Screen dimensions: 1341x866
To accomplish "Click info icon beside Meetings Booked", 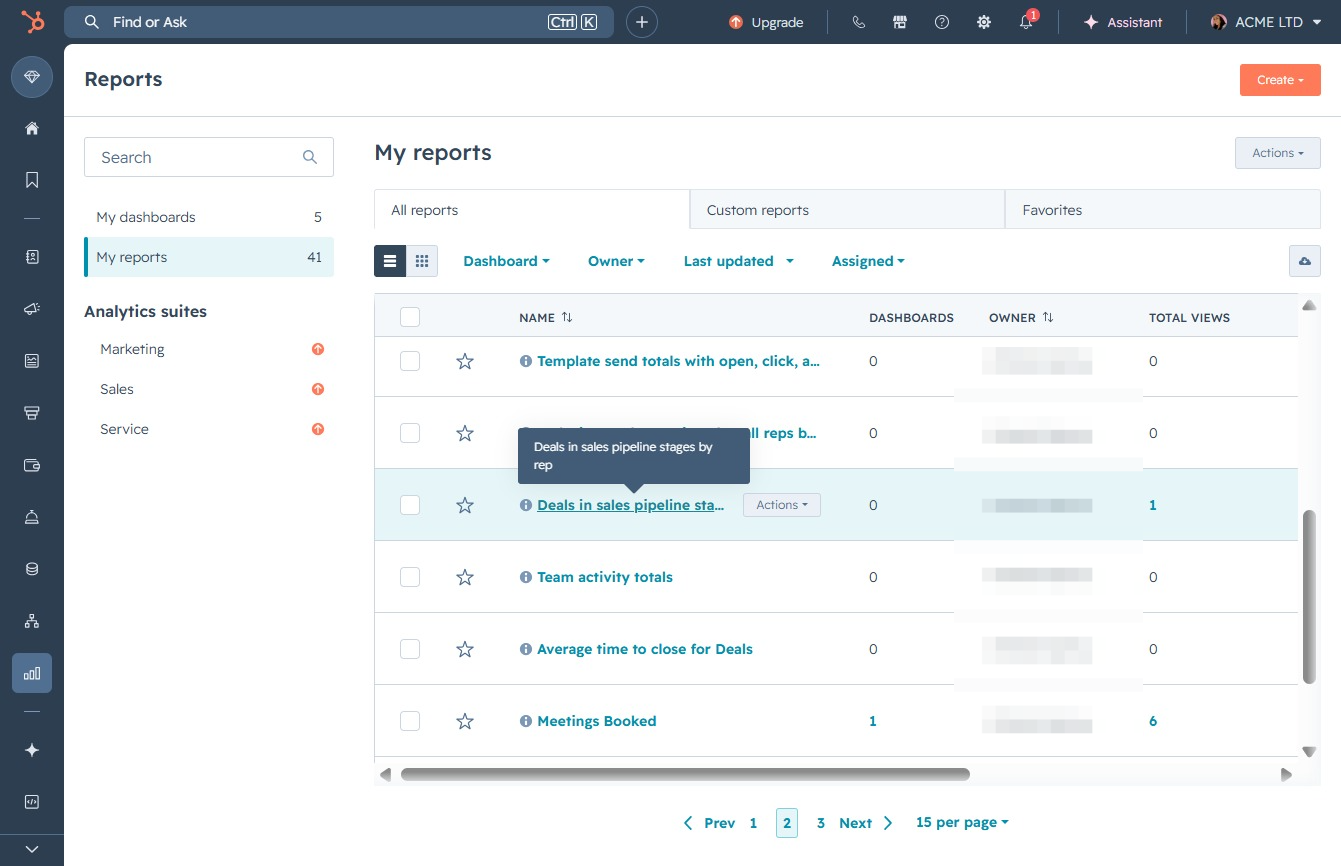I will click(x=526, y=721).
